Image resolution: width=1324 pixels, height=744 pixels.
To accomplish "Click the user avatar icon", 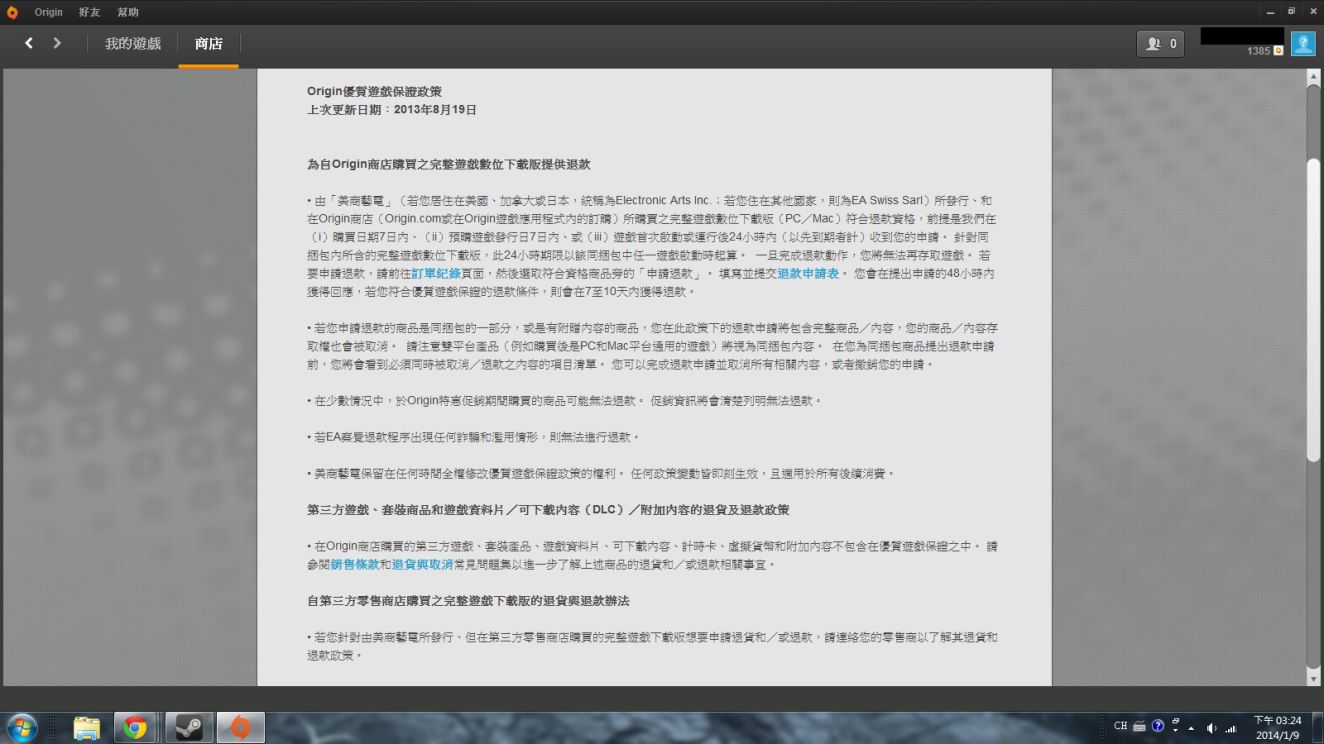I will click(1303, 43).
